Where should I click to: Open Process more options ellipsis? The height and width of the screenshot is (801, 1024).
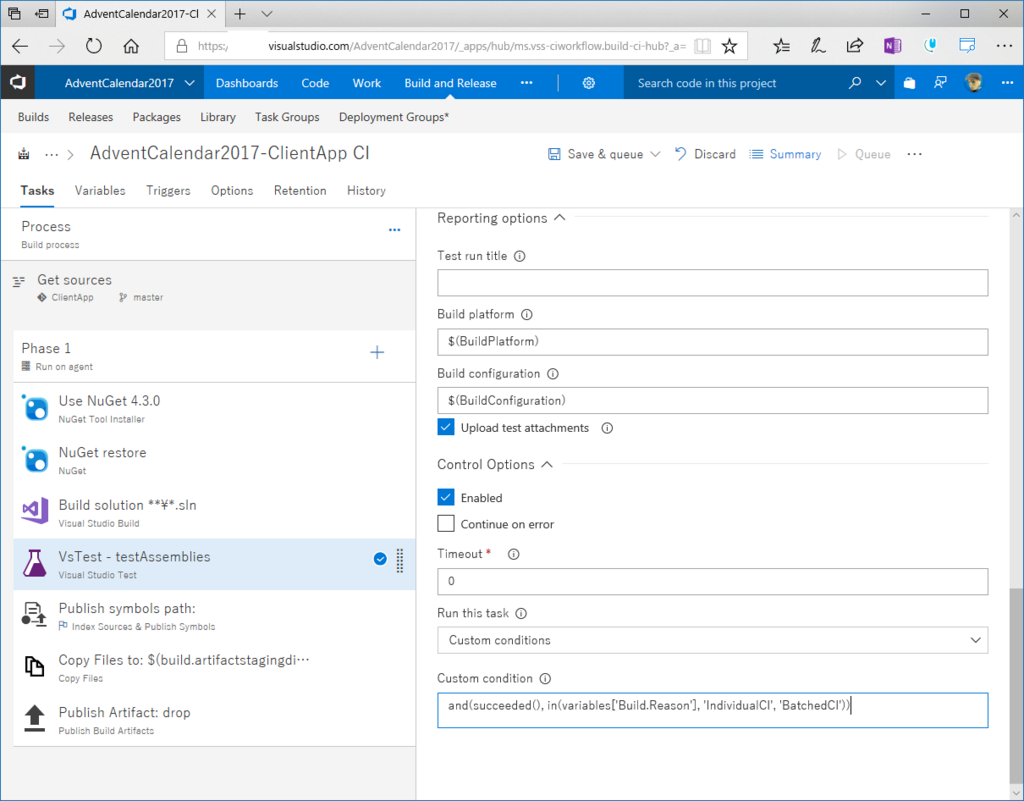click(394, 230)
